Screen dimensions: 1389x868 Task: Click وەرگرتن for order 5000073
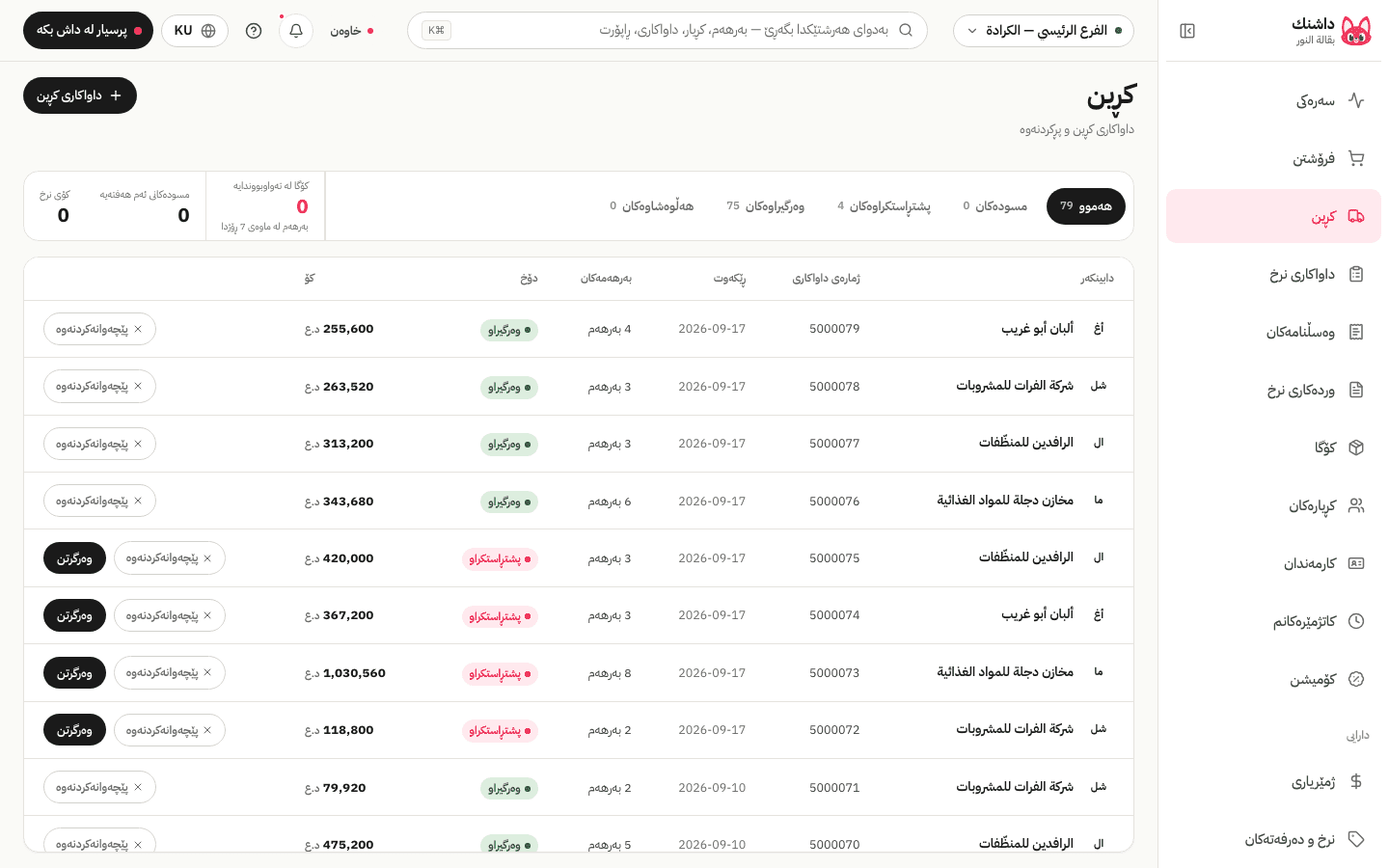point(74,673)
